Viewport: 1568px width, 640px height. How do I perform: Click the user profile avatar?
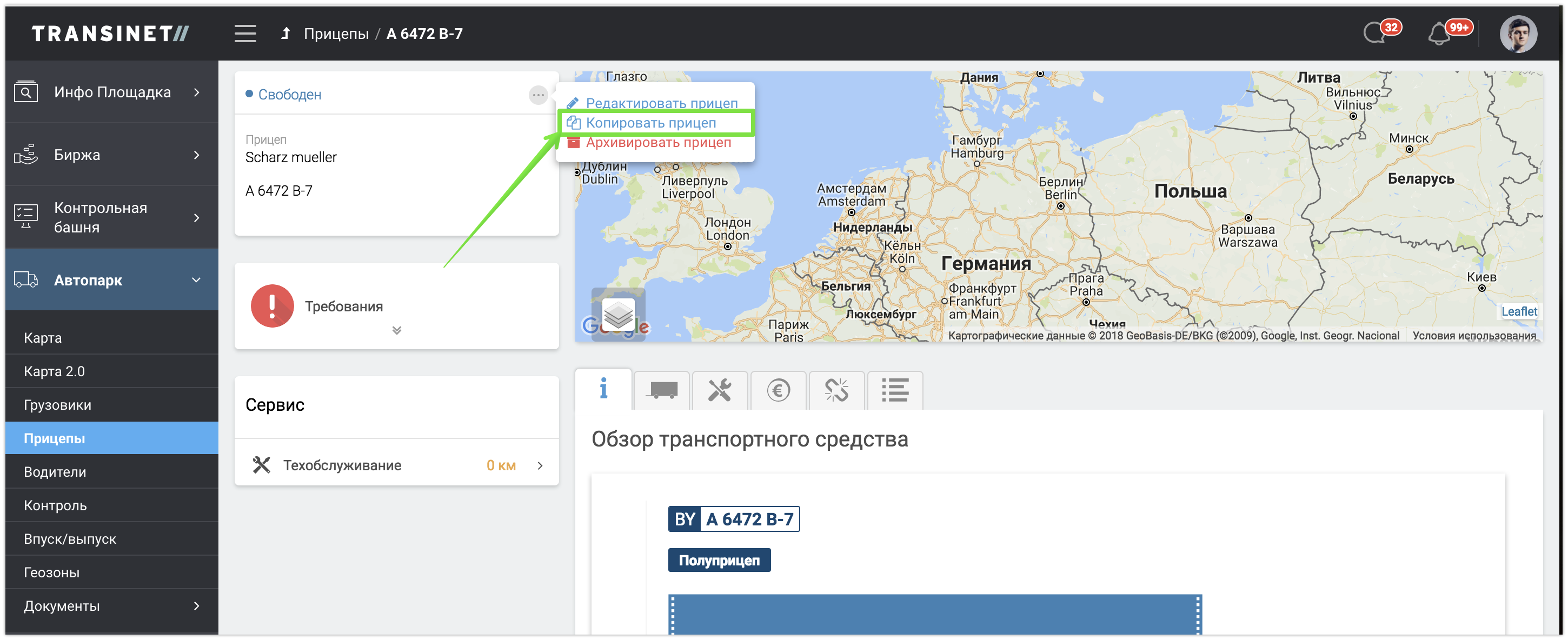click(x=1518, y=34)
